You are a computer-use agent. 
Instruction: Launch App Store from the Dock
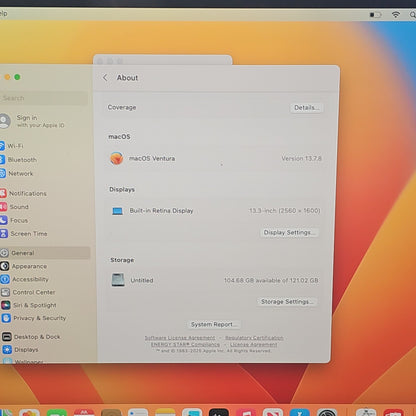tap(299, 412)
